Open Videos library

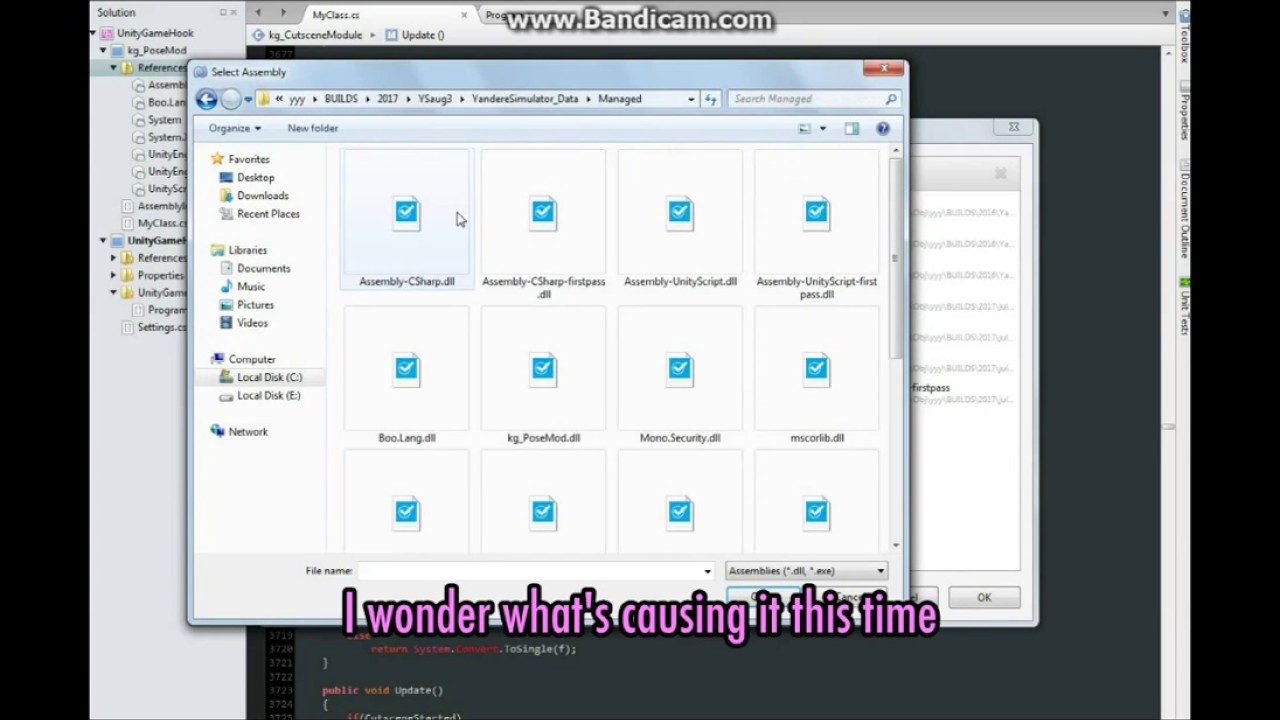[x=252, y=322]
